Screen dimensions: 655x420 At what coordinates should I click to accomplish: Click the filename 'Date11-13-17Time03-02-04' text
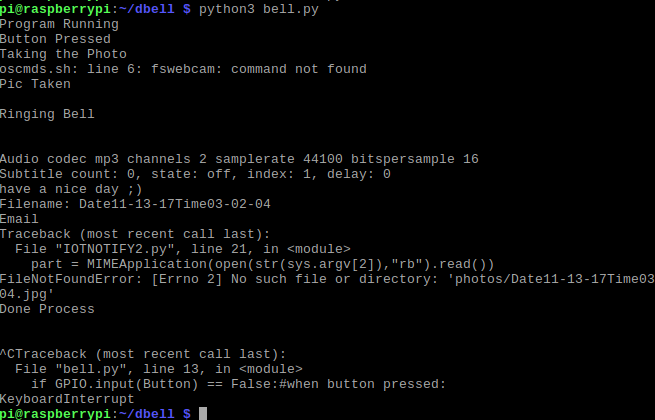click(175, 204)
